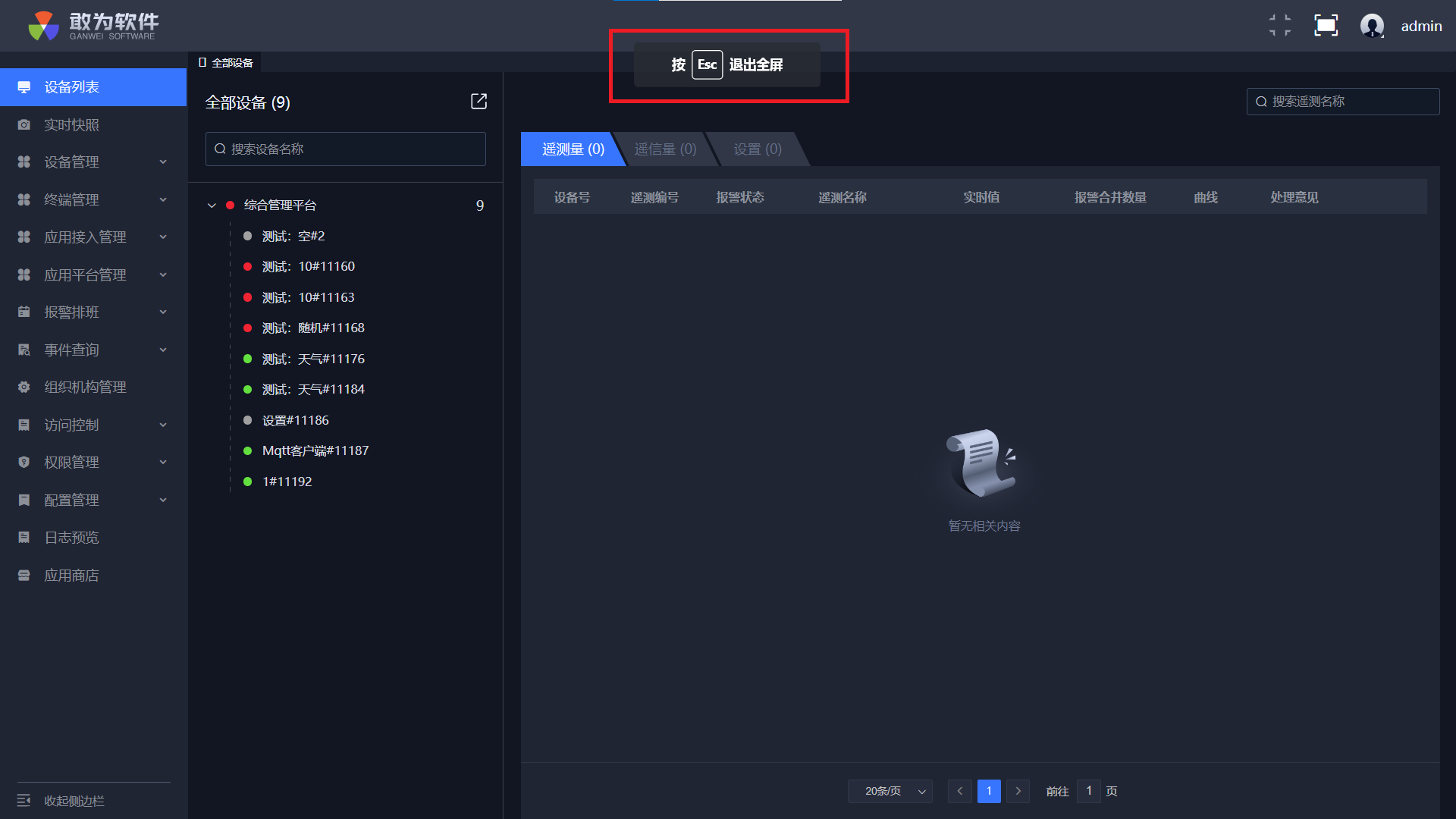Click the 组织机构管理 gear icon
1456x819 pixels.
click(x=24, y=388)
